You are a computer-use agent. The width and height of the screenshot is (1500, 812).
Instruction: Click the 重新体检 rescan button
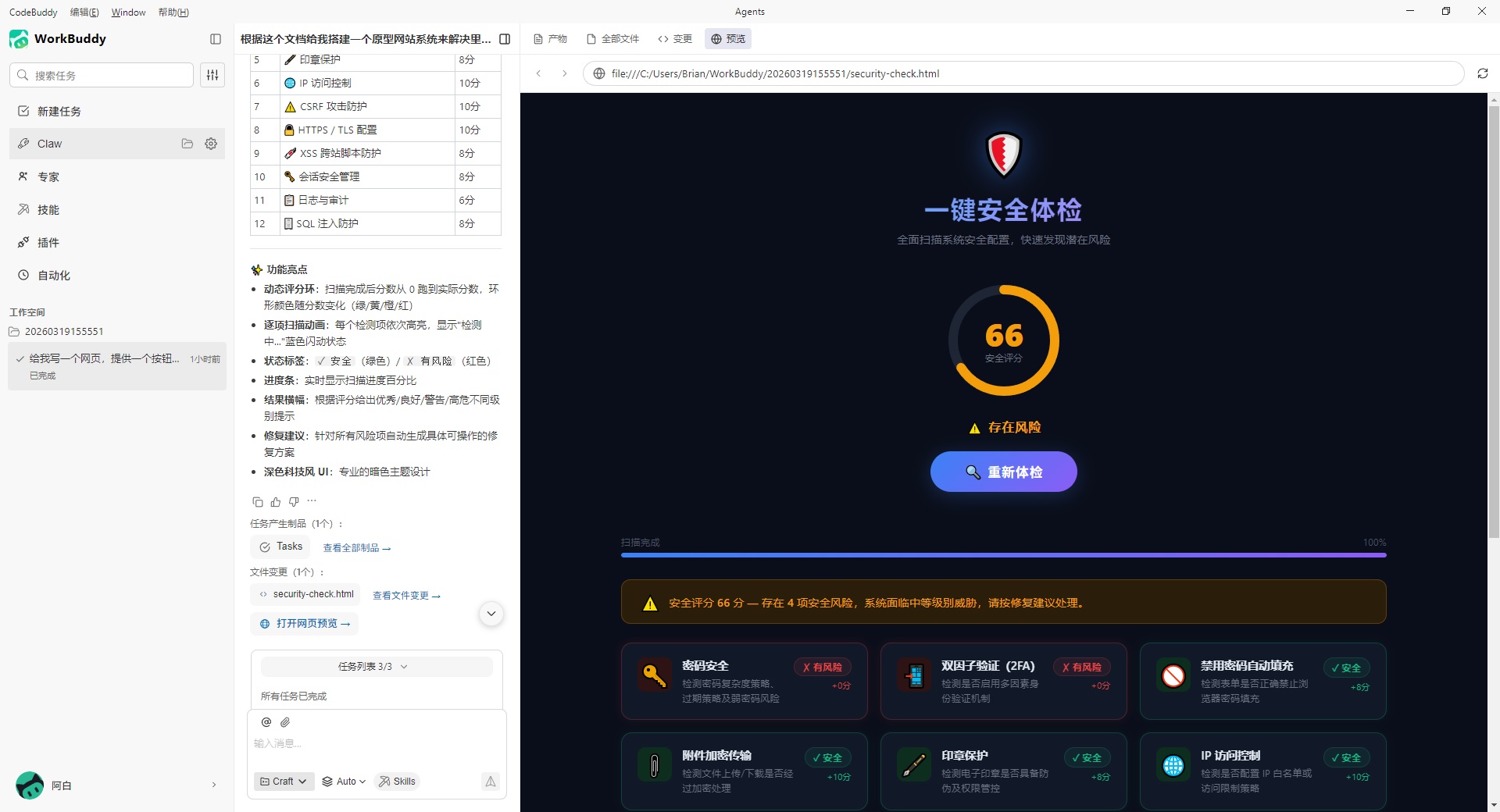[1003, 472]
